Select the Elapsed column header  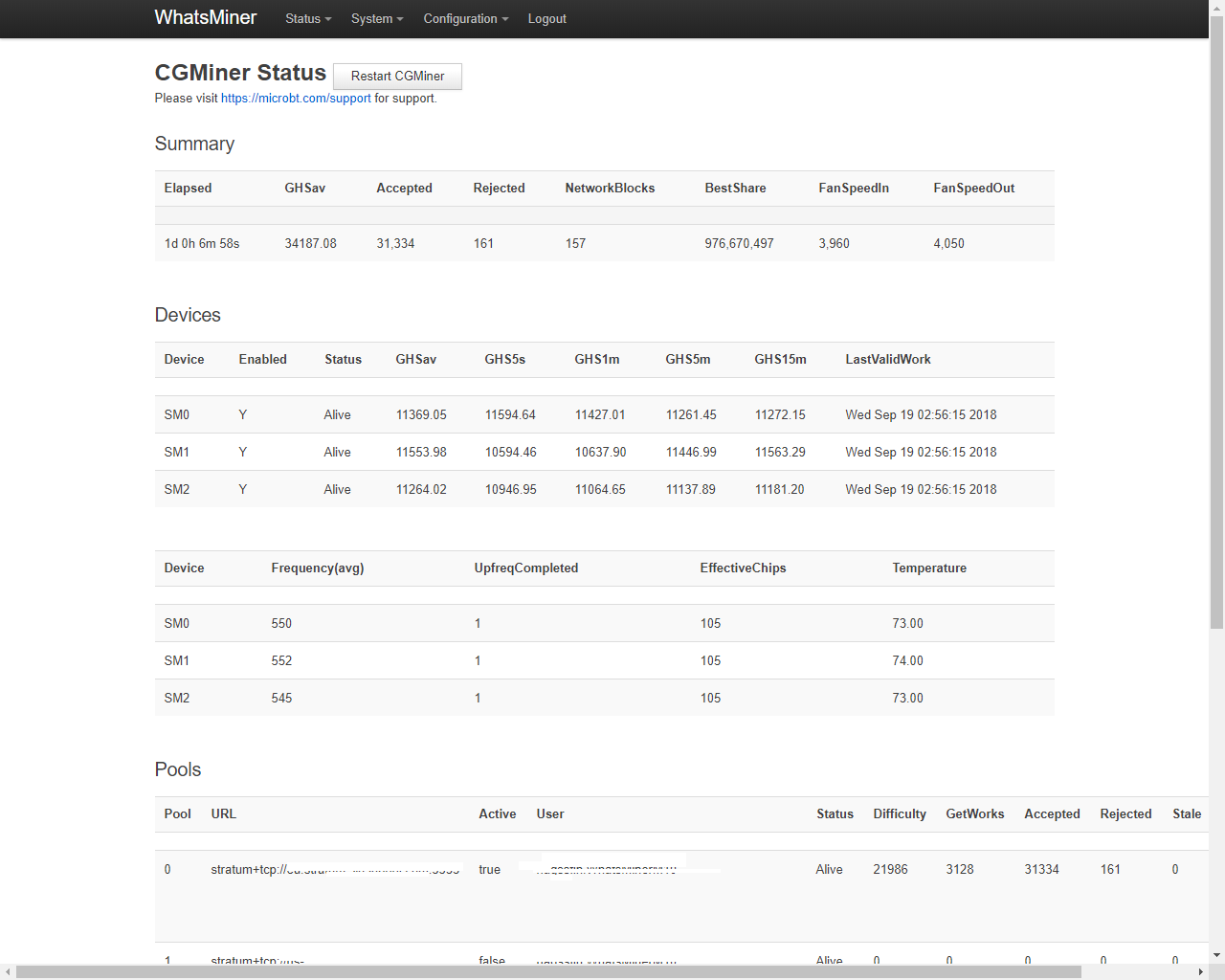pyautogui.click(x=188, y=189)
